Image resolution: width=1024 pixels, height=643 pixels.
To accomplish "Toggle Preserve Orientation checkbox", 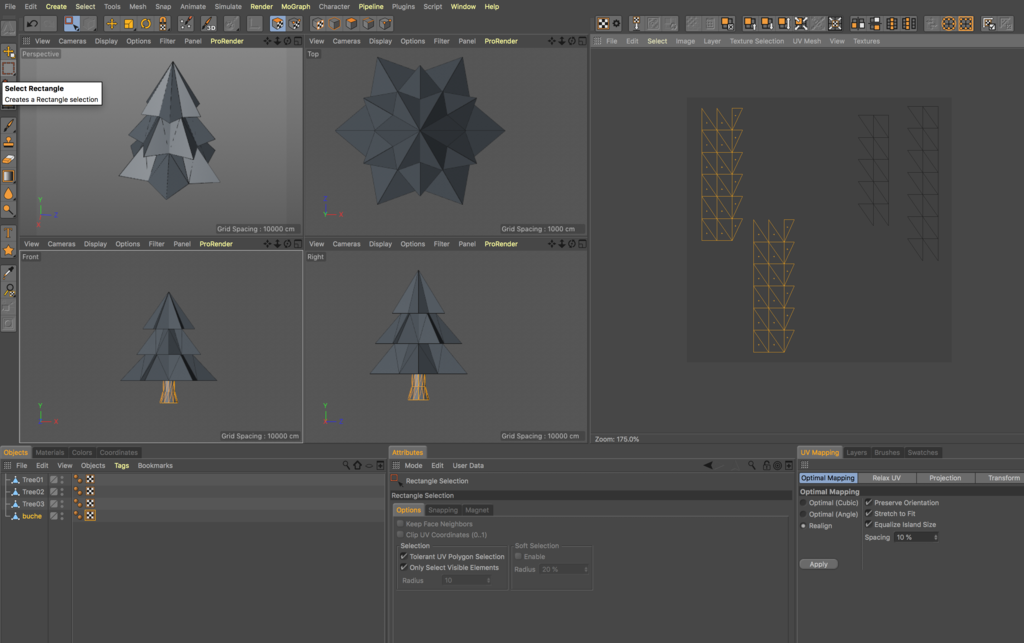I will (x=869, y=503).
